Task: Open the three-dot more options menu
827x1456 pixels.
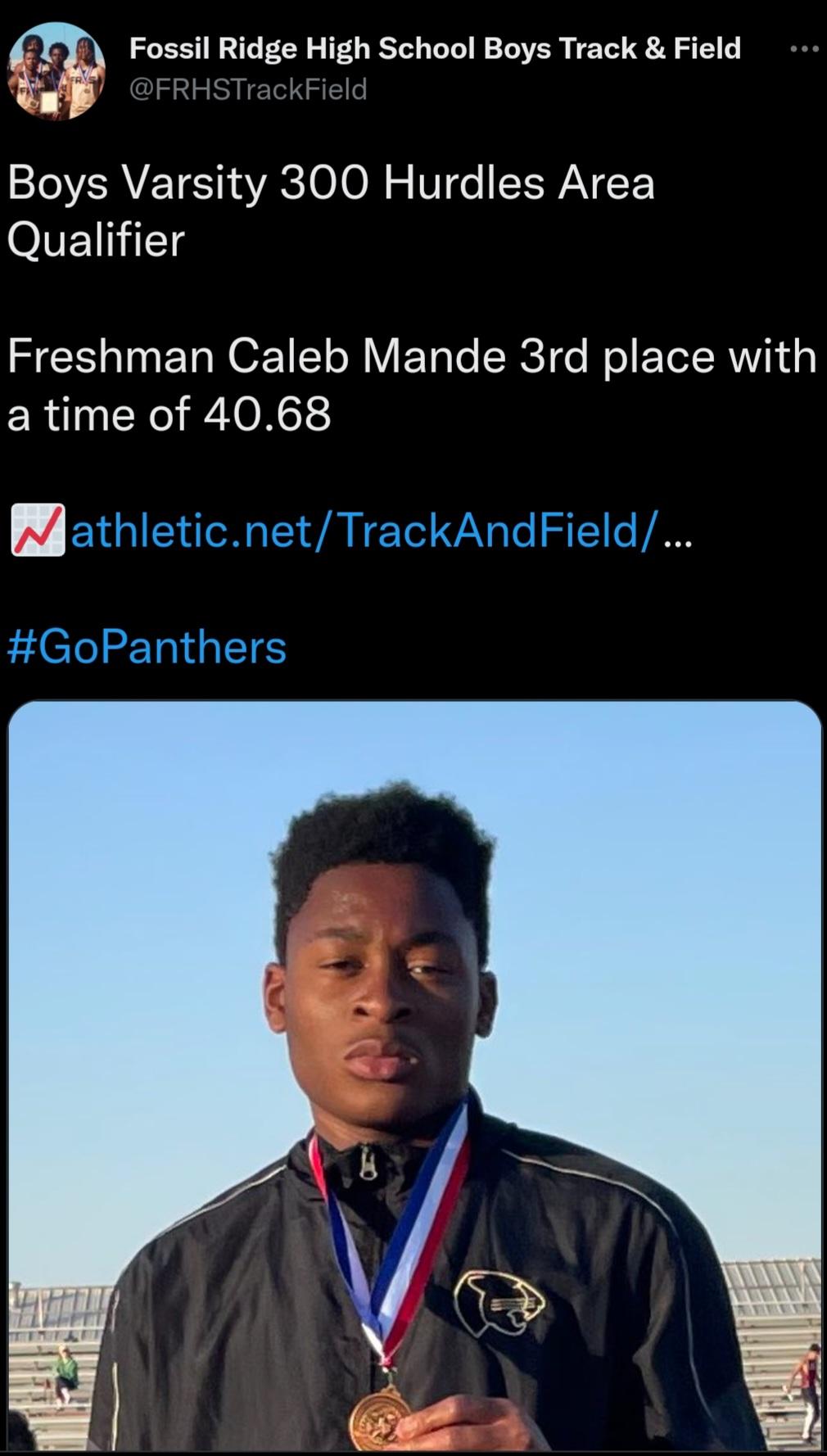Action: pos(803,50)
